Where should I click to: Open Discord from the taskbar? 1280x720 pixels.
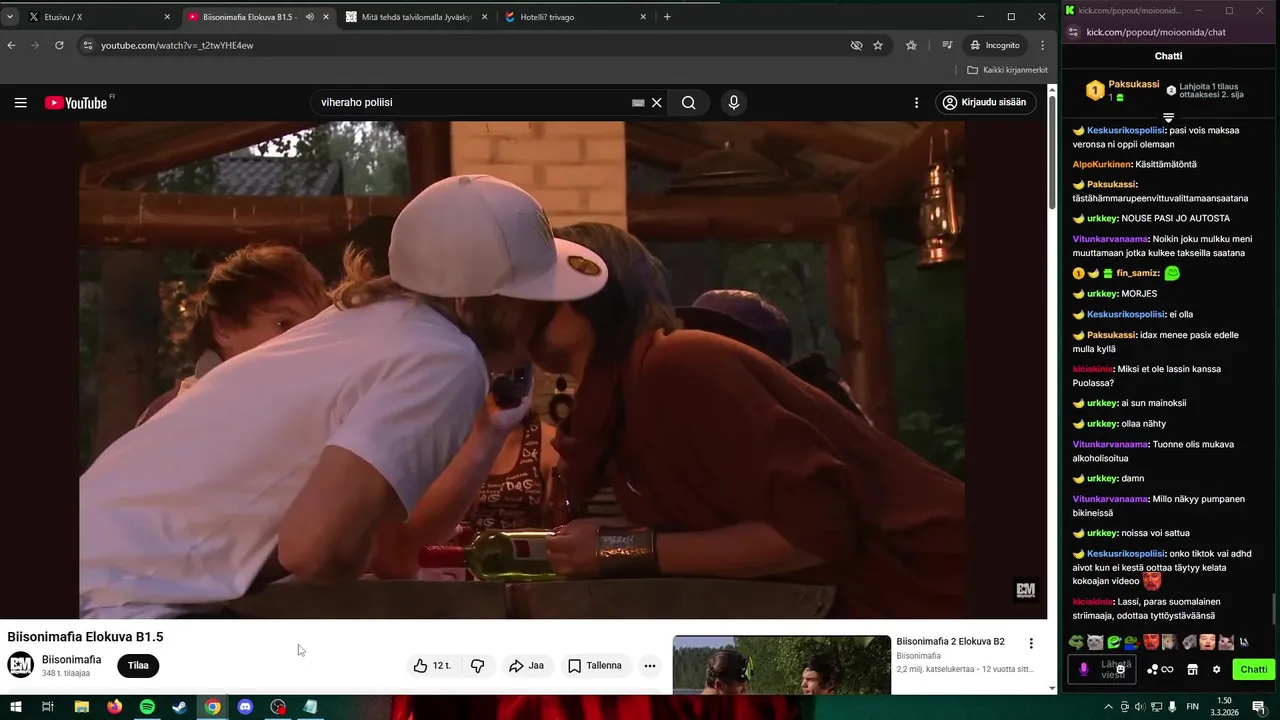[245, 707]
